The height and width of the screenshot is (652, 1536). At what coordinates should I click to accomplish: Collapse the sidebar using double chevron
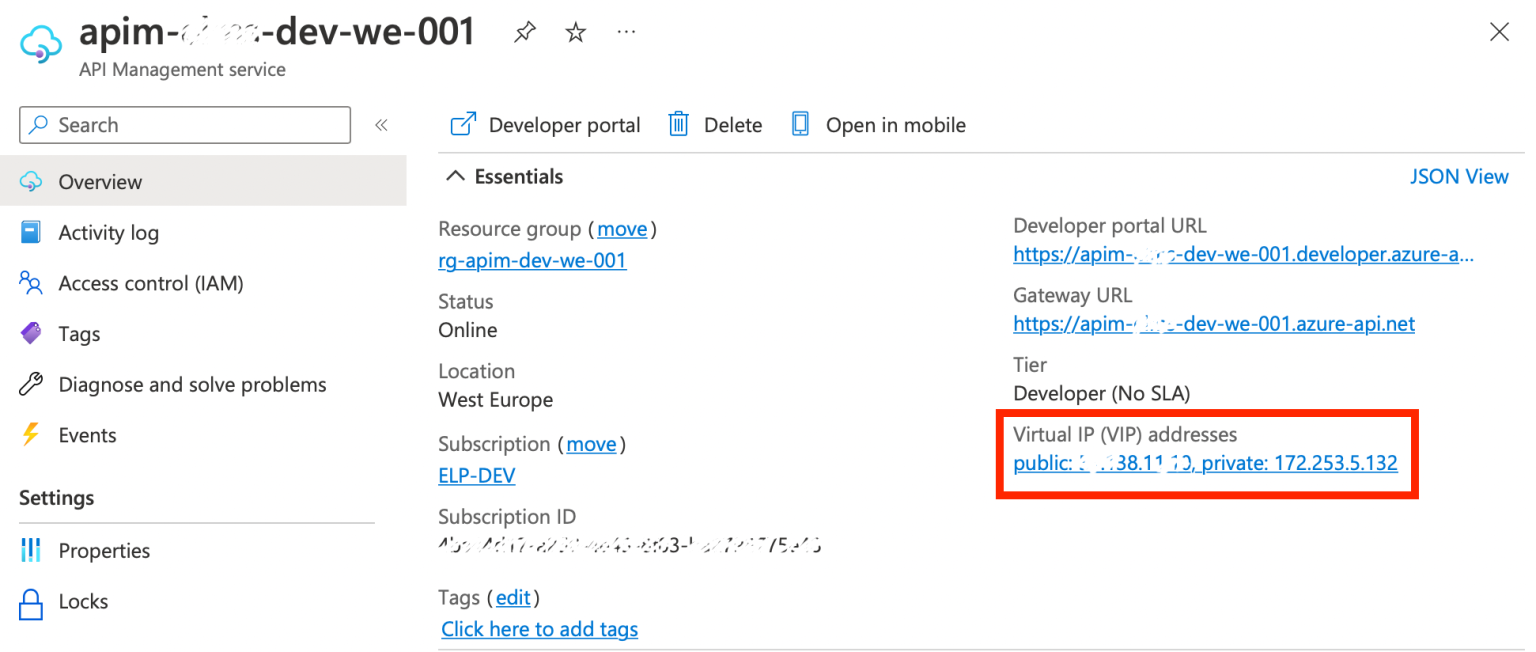click(x=381, y=125)
